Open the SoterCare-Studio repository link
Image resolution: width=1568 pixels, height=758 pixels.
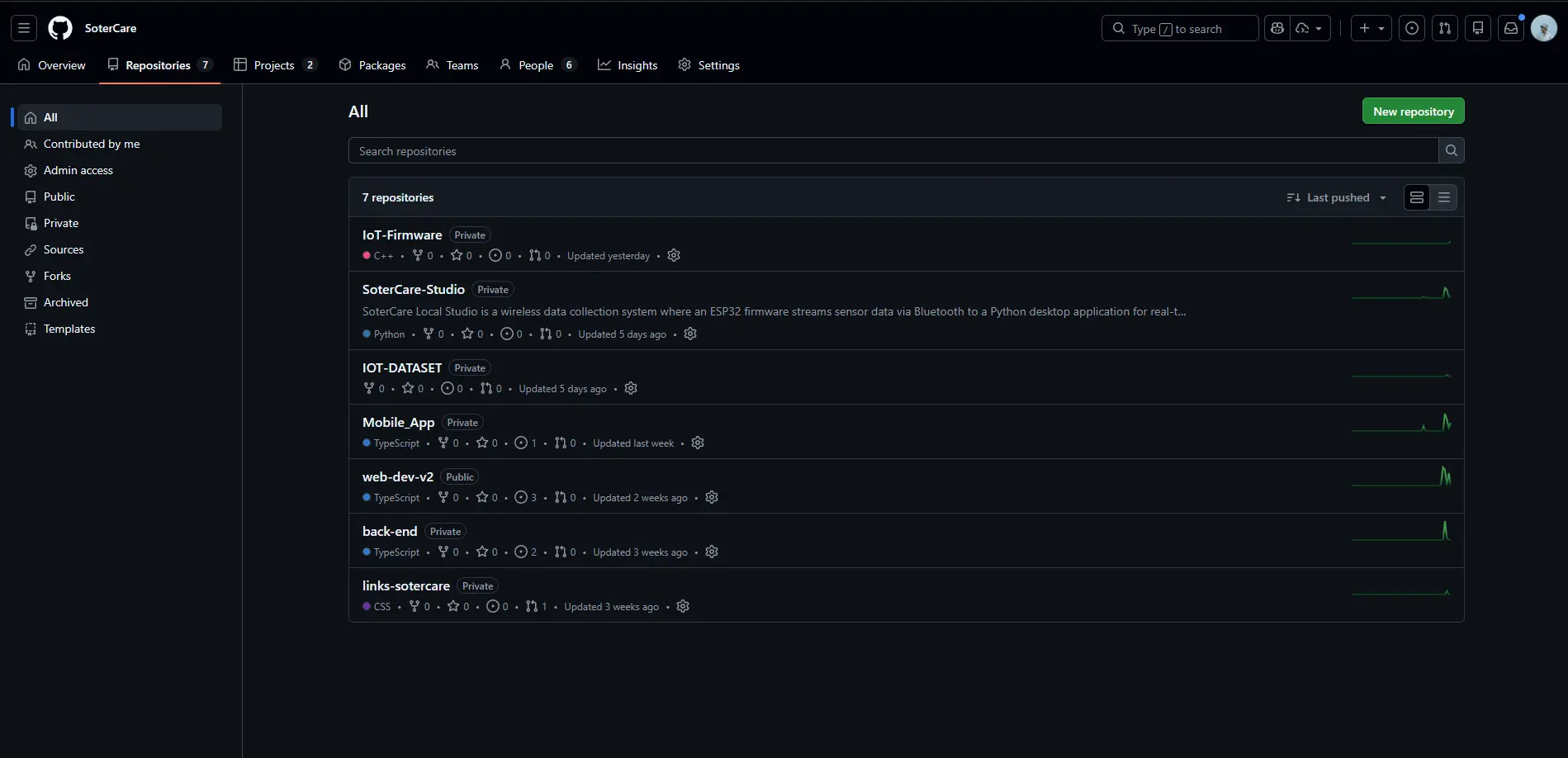pyautogui.click(x=413, y=289)
